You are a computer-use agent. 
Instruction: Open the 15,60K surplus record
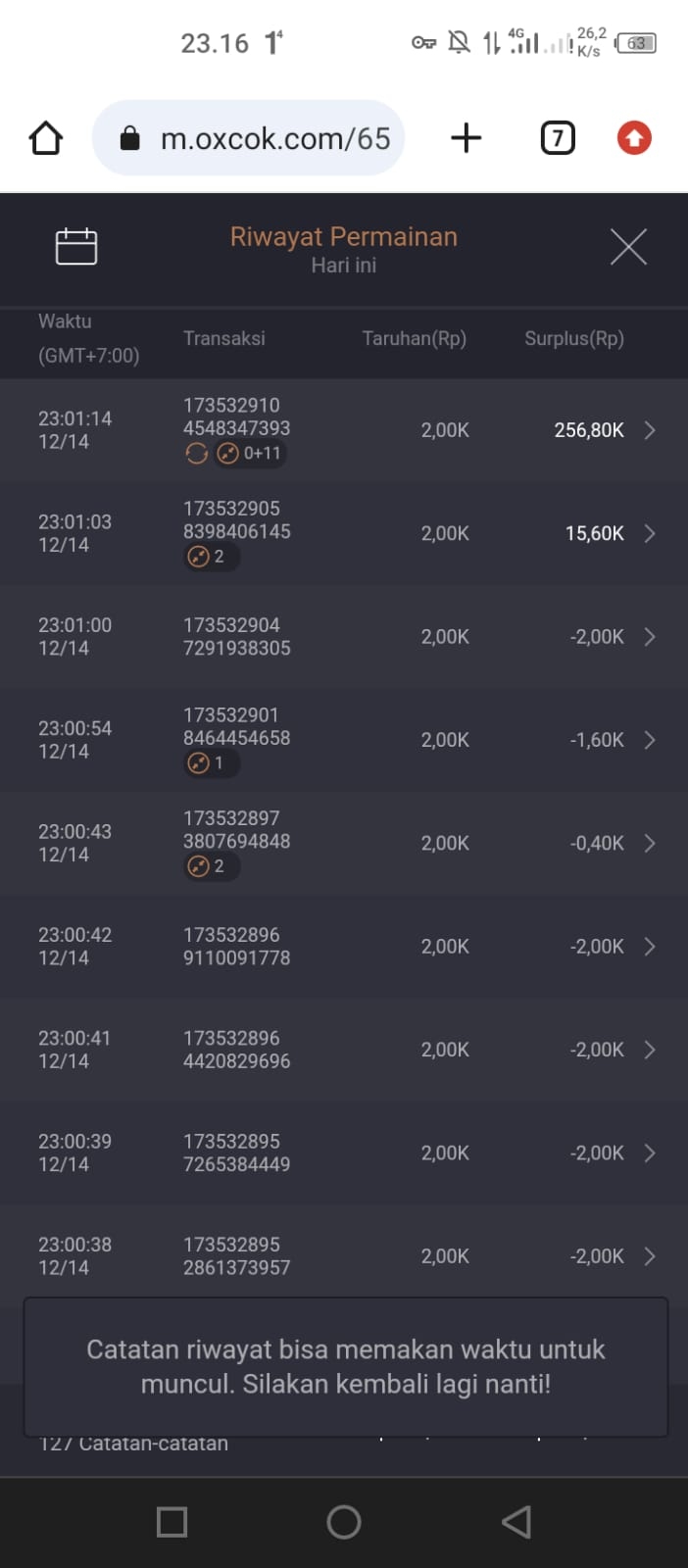coord(594,533)
